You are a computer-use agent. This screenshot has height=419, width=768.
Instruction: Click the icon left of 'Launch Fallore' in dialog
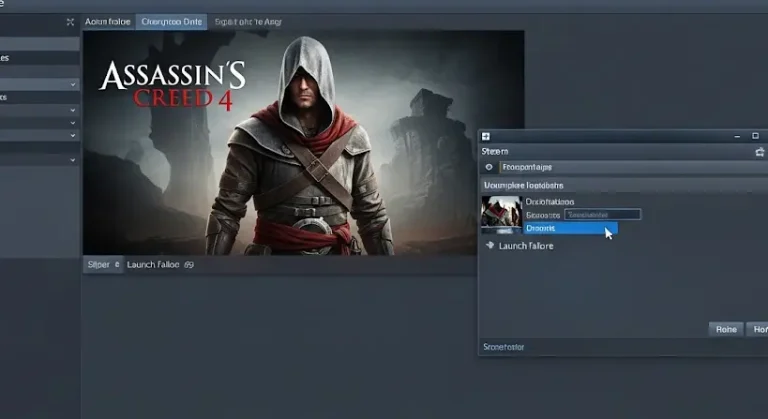coord(490,245)
